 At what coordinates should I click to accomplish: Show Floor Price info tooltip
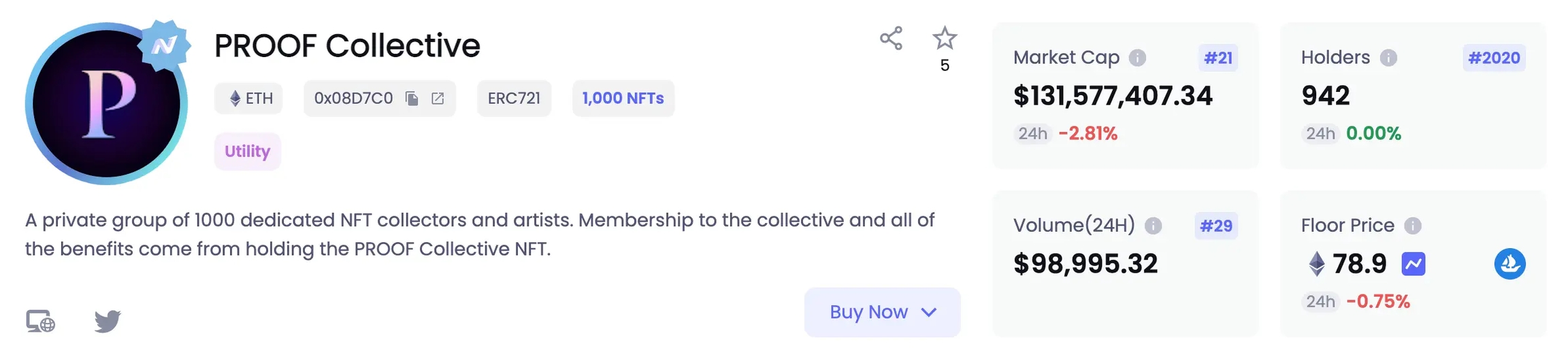pos(1413,226)
